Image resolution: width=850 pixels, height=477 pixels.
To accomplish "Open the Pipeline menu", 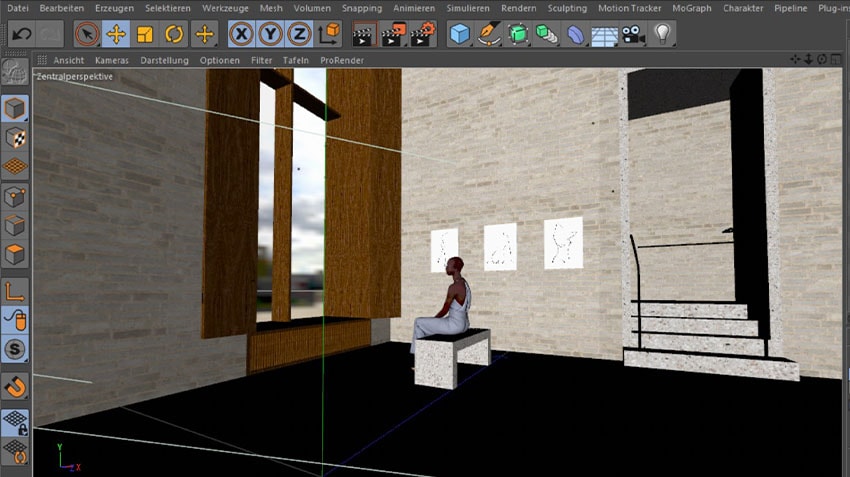I will point(791,8).
